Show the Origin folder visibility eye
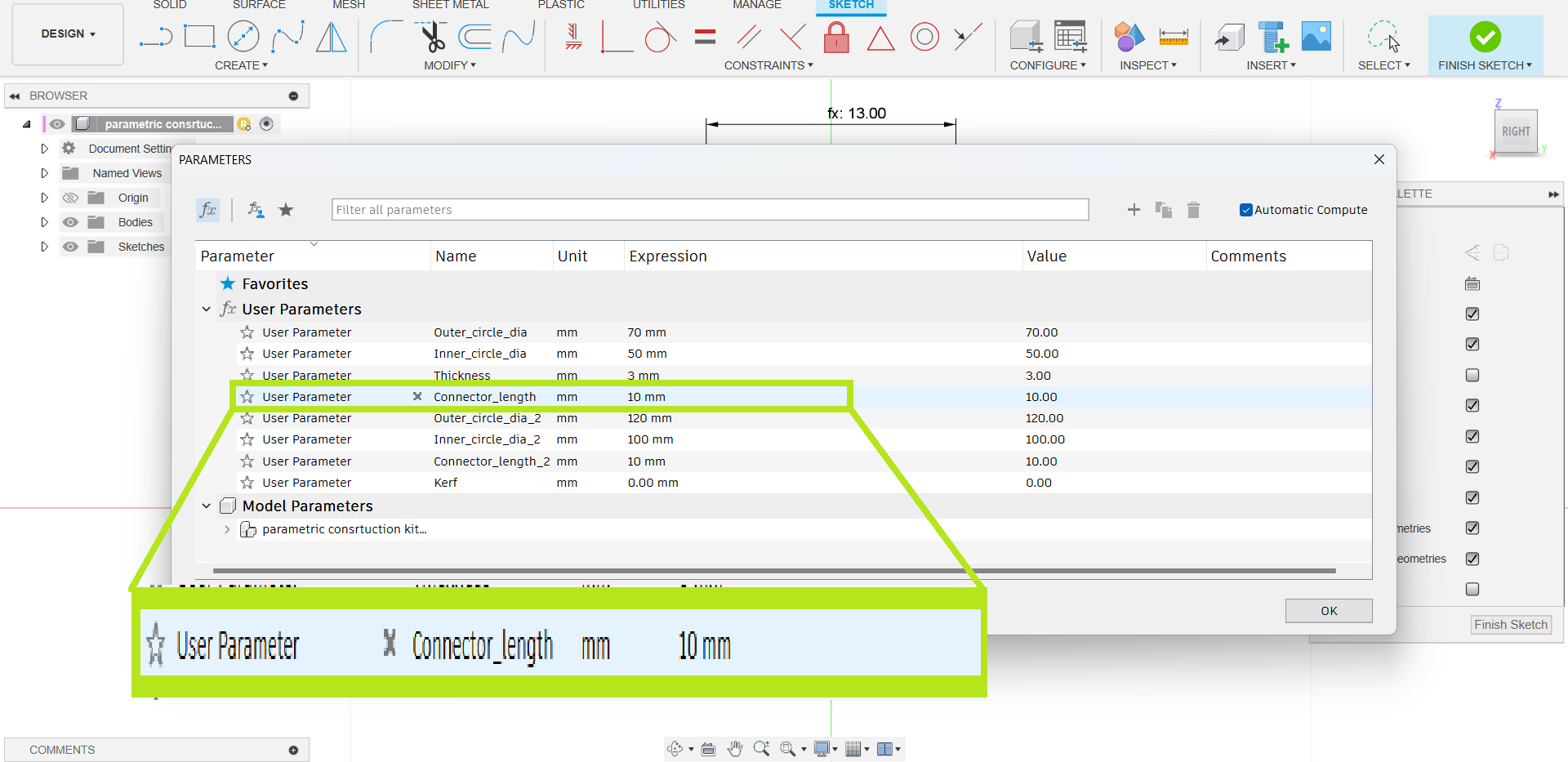 coord(71,198)
